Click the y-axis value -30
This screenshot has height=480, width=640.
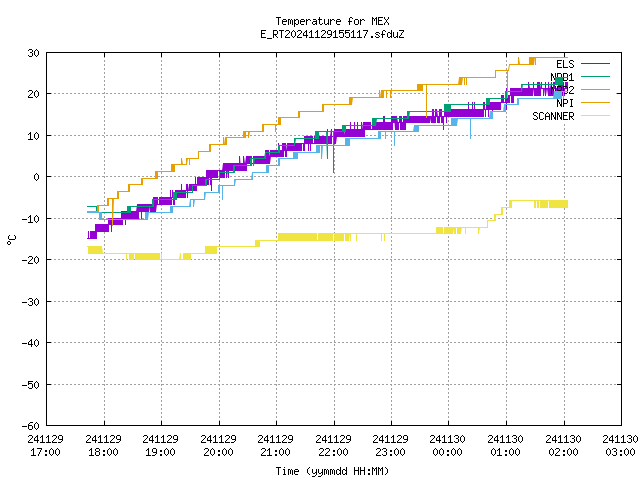point(31,302)
